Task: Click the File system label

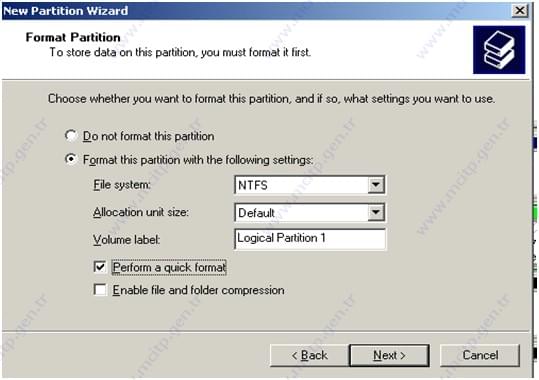Action: coord(122,185)
